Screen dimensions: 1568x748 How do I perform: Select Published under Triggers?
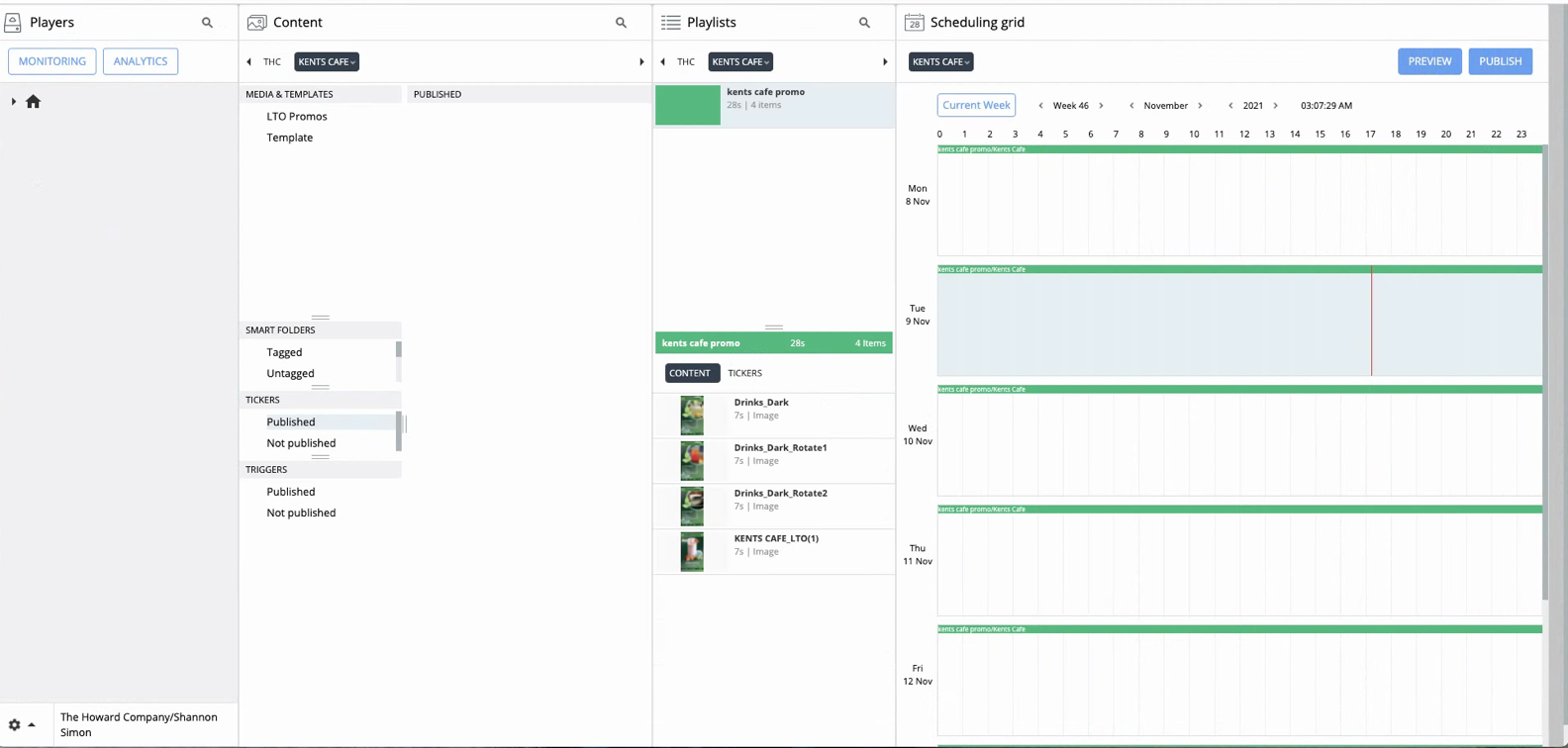[291, 492]
